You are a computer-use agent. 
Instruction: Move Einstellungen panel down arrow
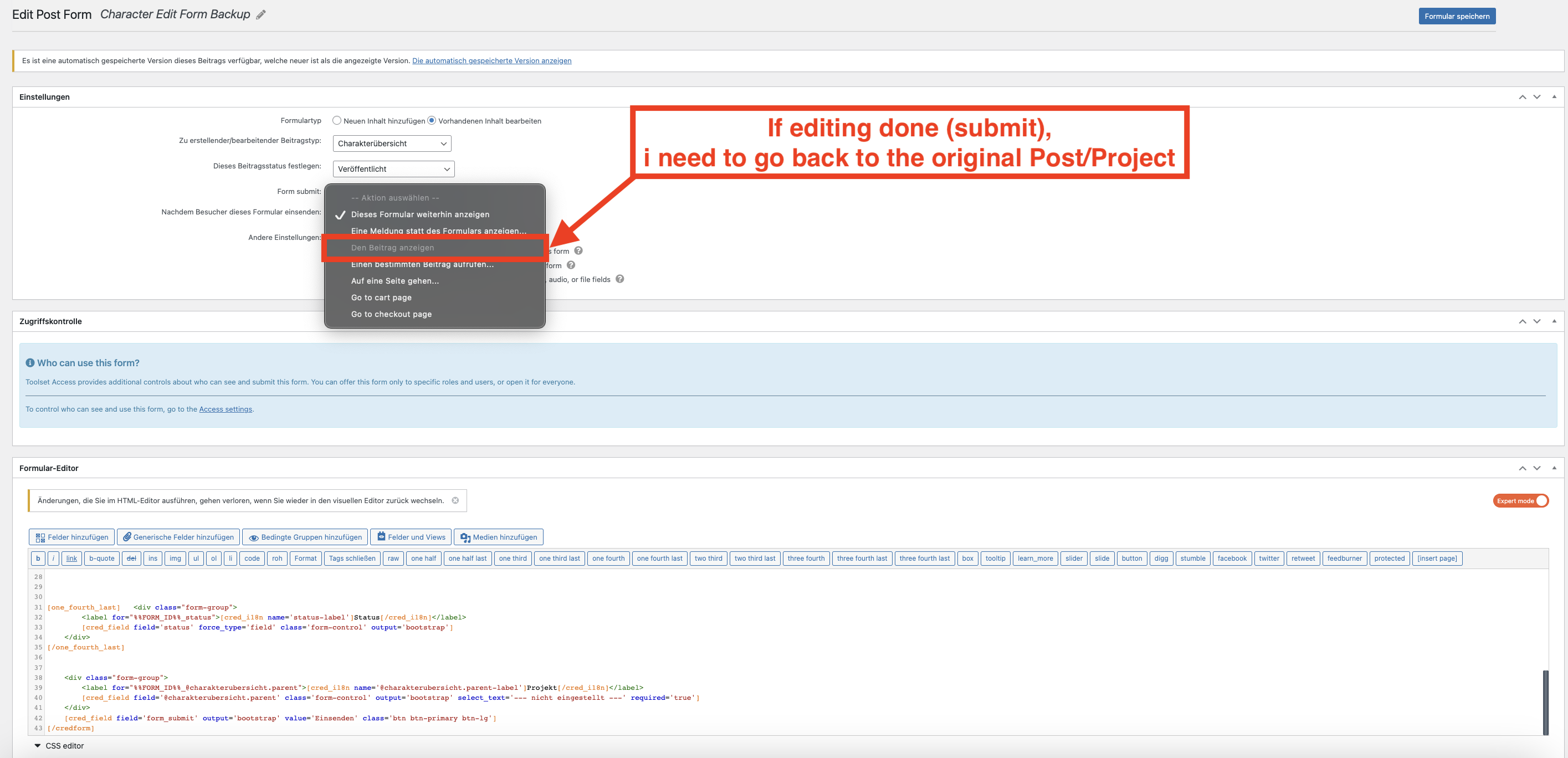click(1536, 97)
